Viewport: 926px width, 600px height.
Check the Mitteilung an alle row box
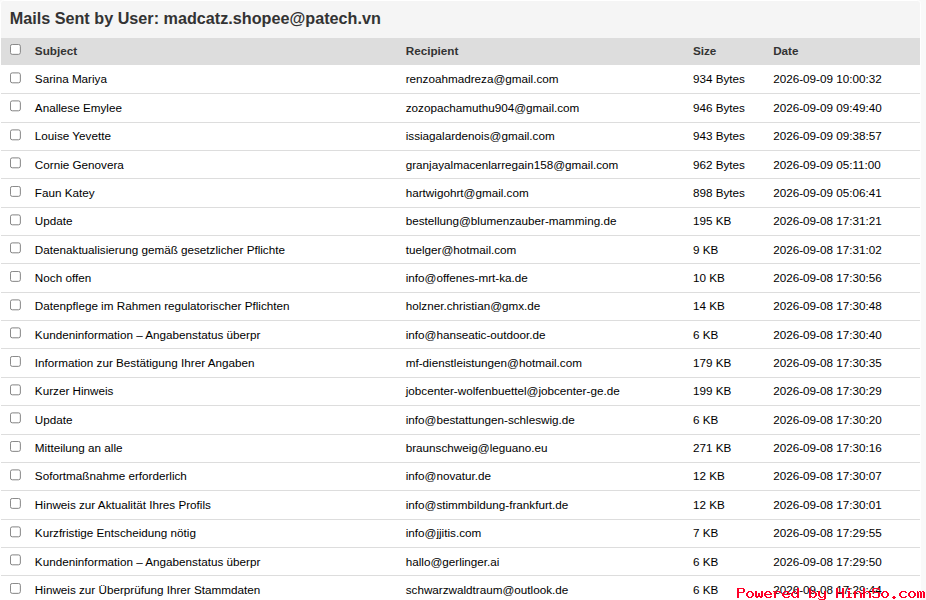coord(15,447)
